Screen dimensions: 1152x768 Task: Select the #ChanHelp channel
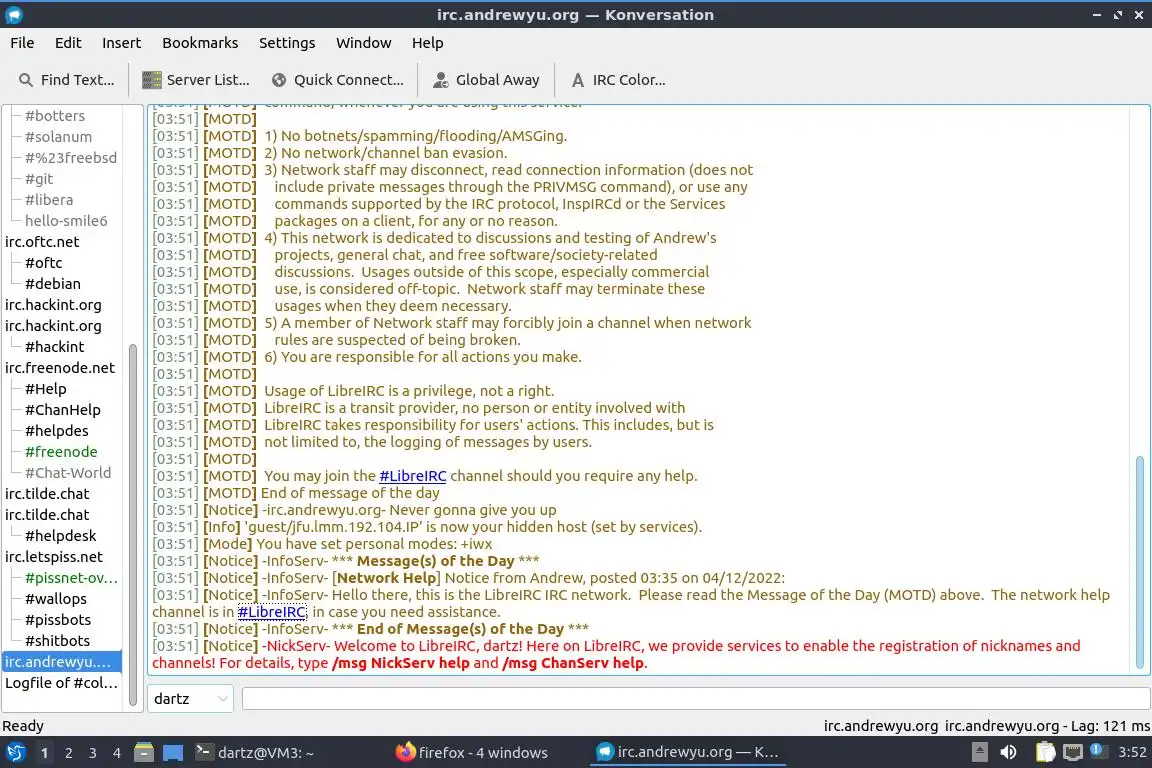[x=62, y=410]
